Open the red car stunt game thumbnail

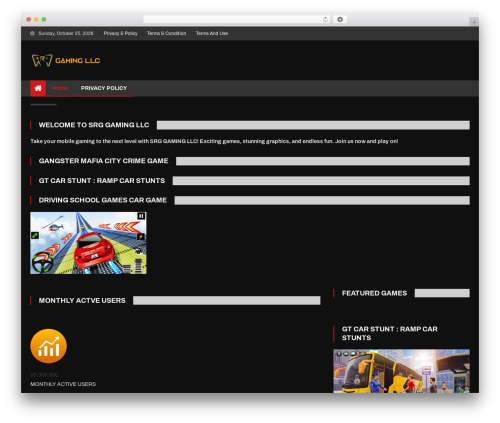click(88, 243)
